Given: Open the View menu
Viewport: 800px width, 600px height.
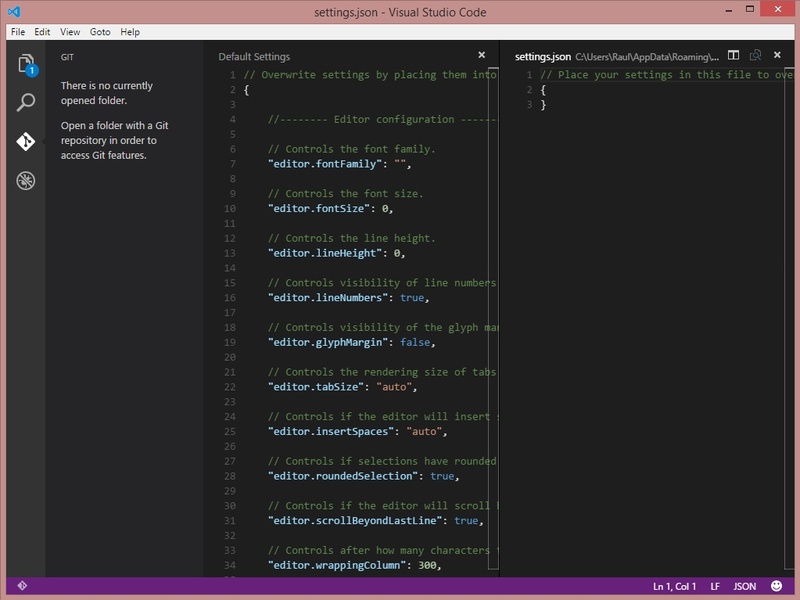Looking at the screenshot, I should tap(69, 32).
